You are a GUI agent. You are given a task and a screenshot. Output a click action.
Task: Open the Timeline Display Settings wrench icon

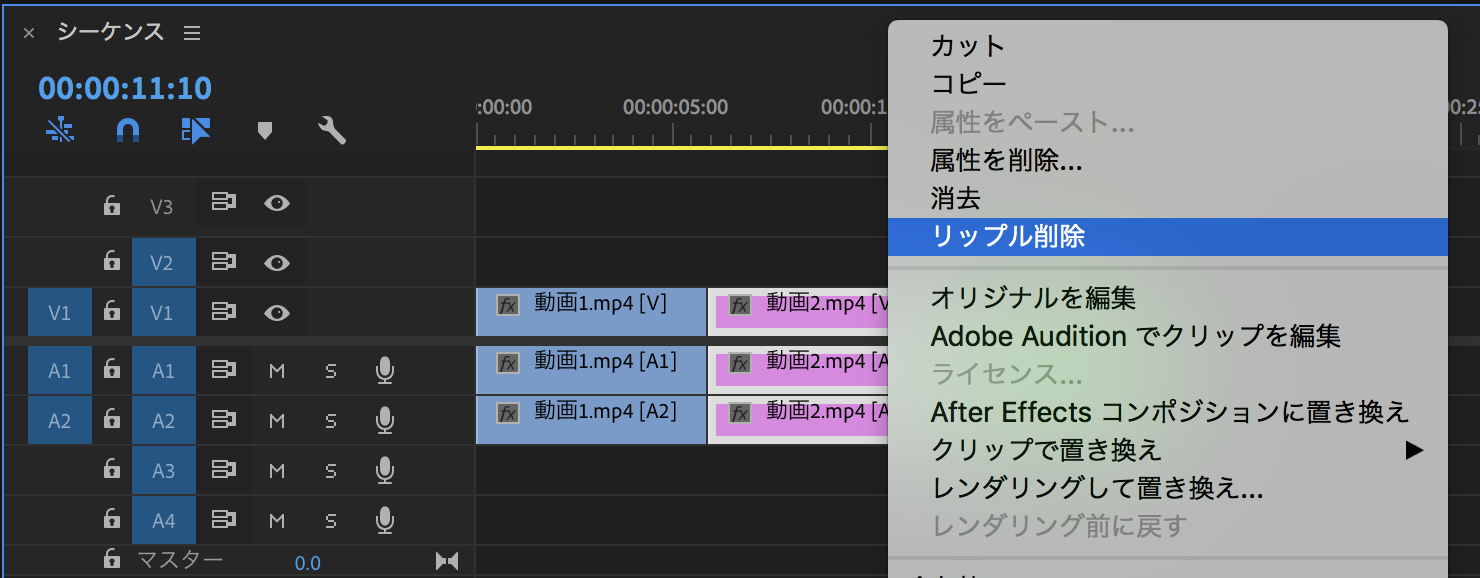click(x=330, y=129)
